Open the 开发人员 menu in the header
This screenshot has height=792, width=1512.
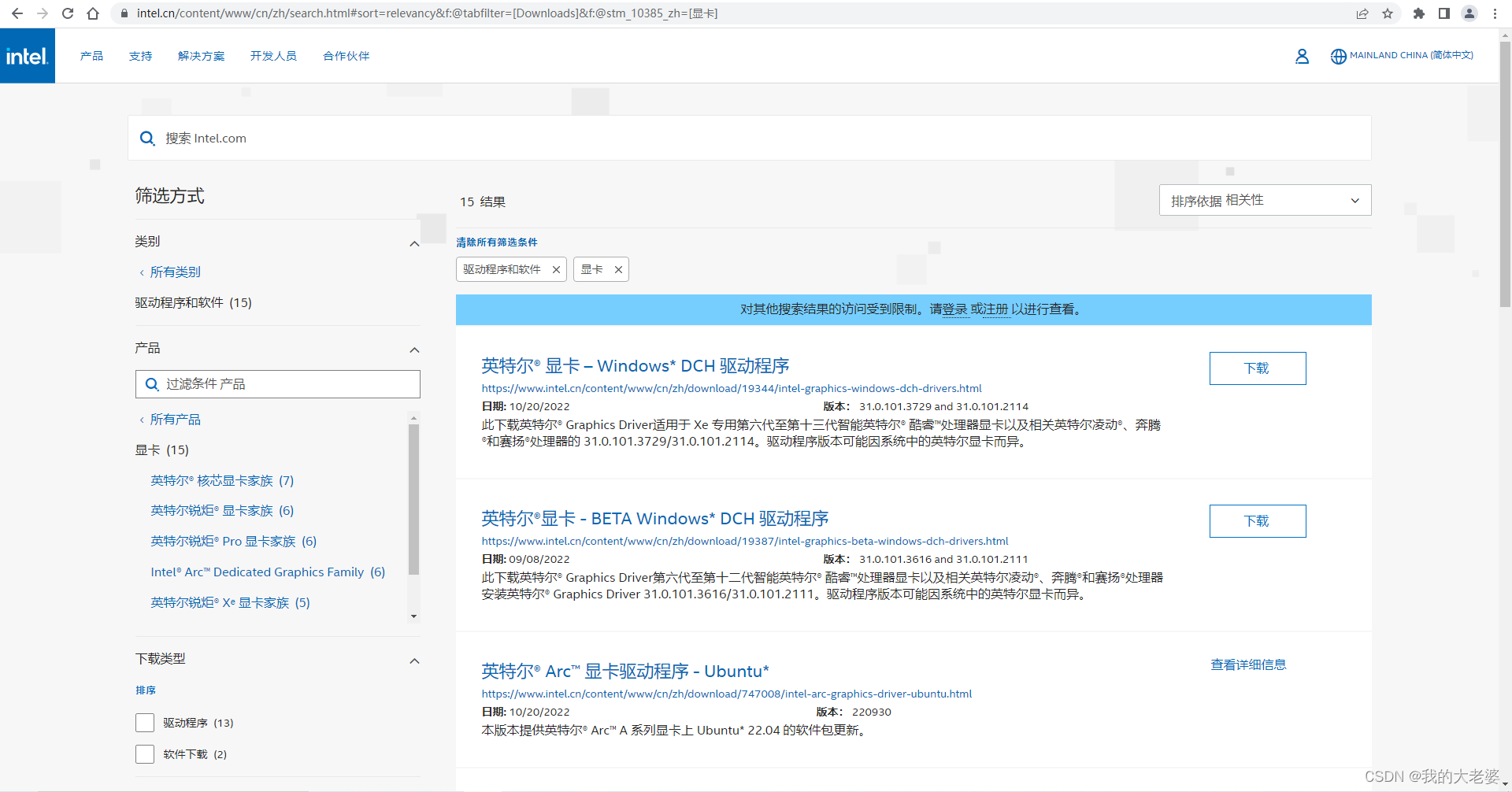[273, 56]
